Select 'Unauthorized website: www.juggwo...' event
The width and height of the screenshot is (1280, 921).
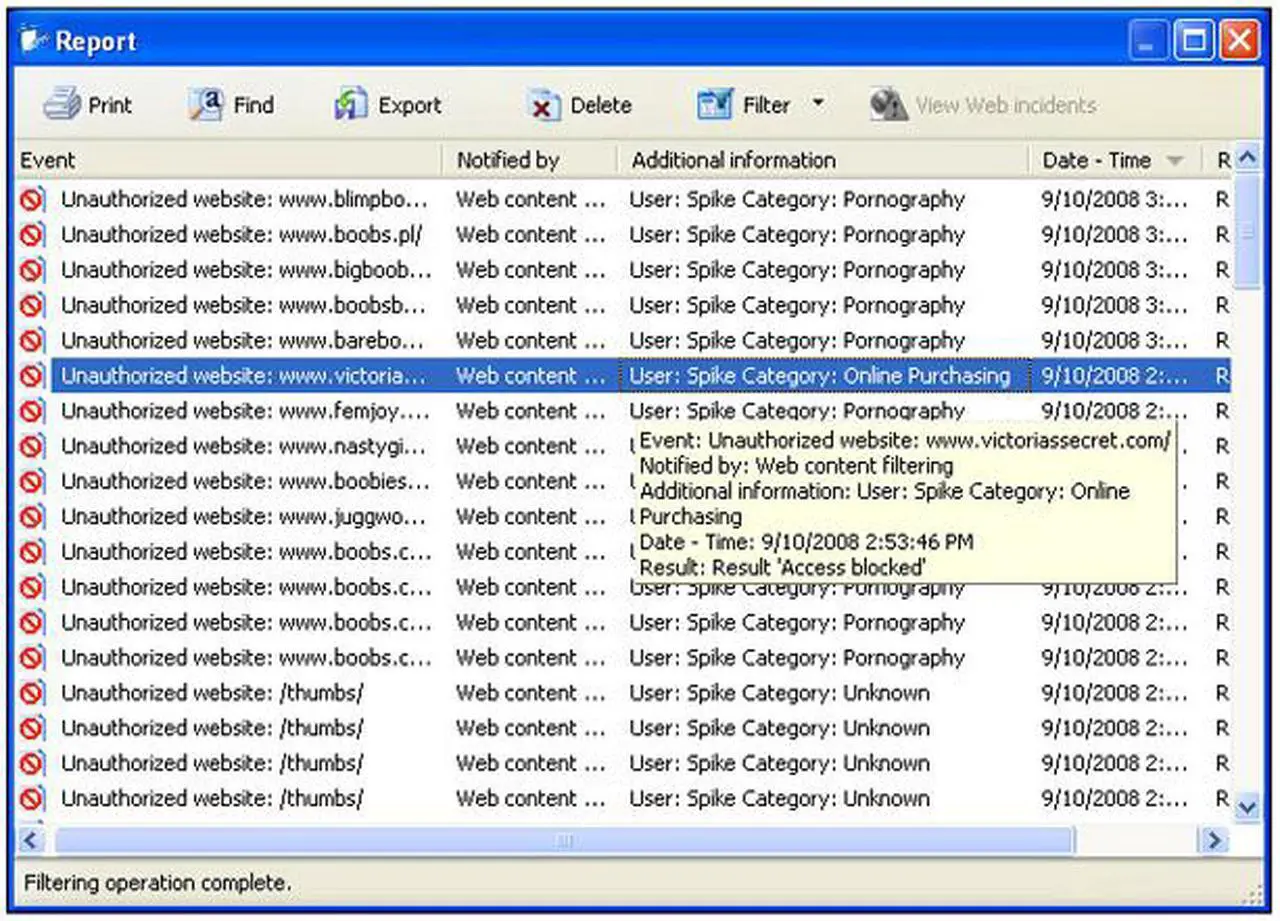245,517
